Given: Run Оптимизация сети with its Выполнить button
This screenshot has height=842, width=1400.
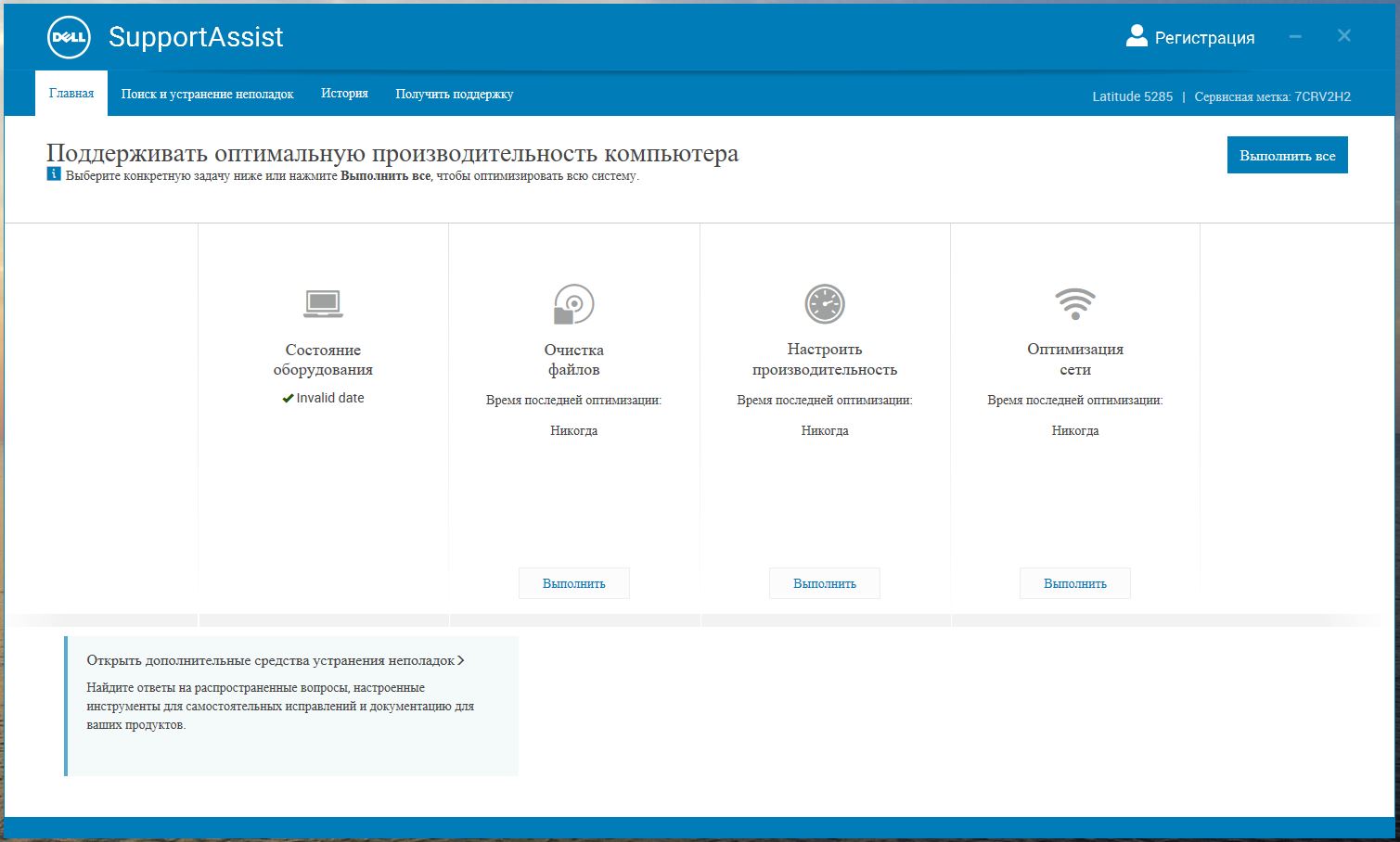Looking at the screenshot, I should coord(1075,583).
